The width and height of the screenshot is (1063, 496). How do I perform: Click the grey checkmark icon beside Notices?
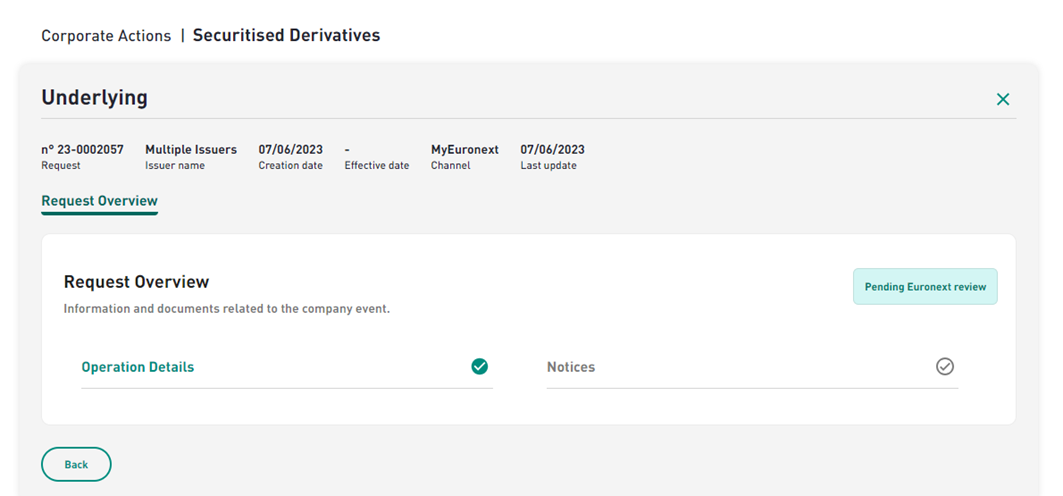coord(944,367)
